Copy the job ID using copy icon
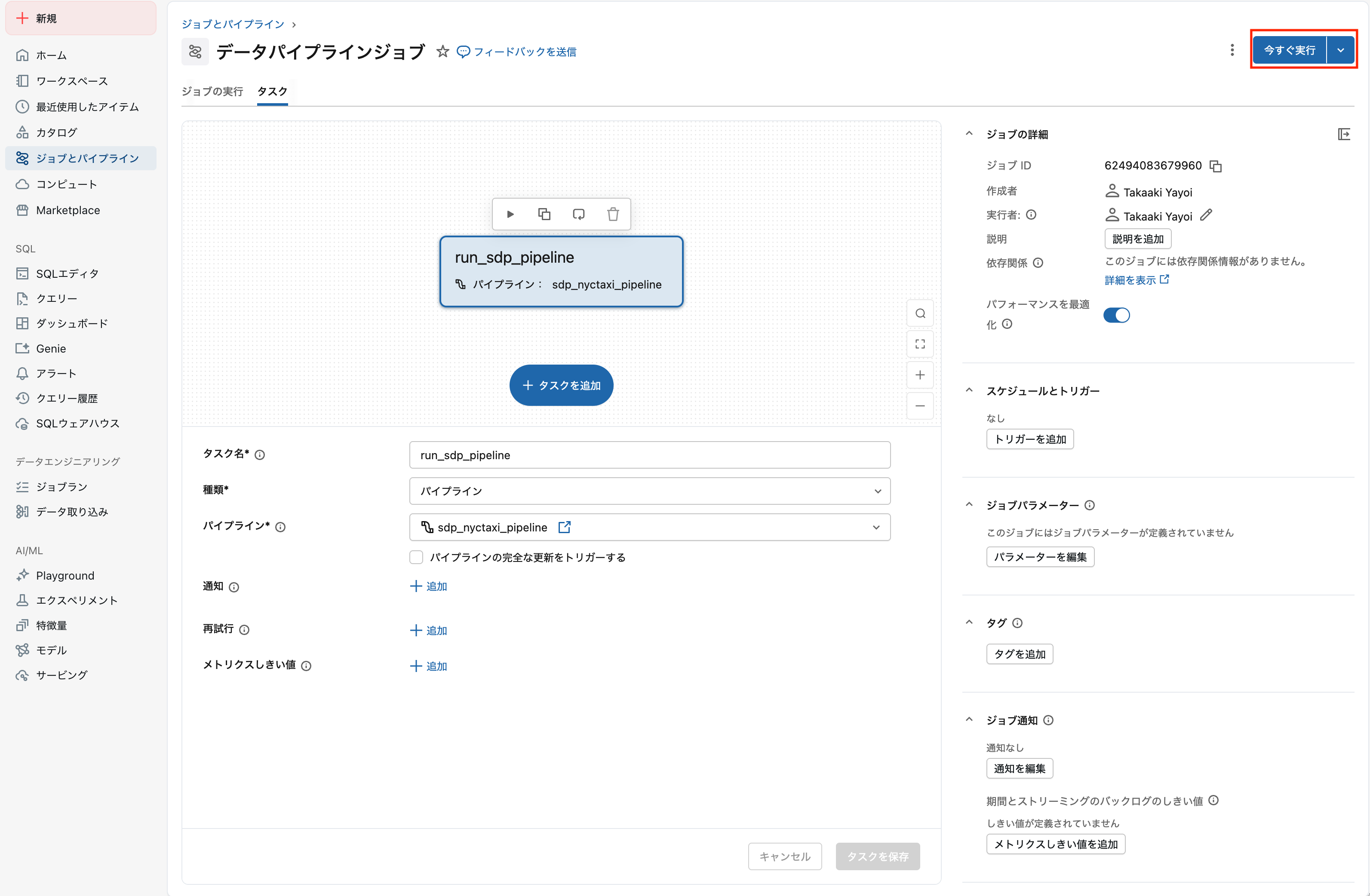Image resolution: width=1370 pixels, height=896 pixels. point(1216,166)
